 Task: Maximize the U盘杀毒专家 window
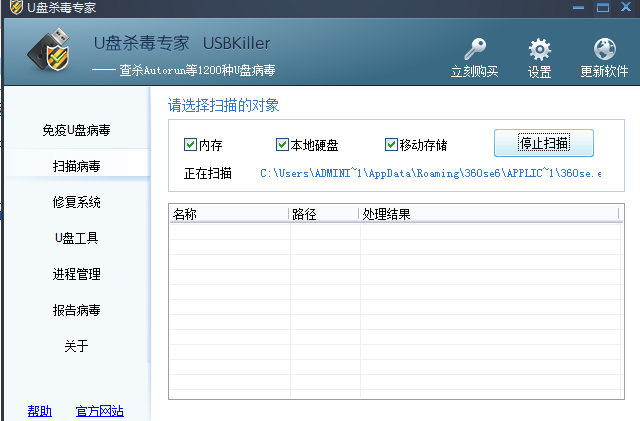coord(603,7)
